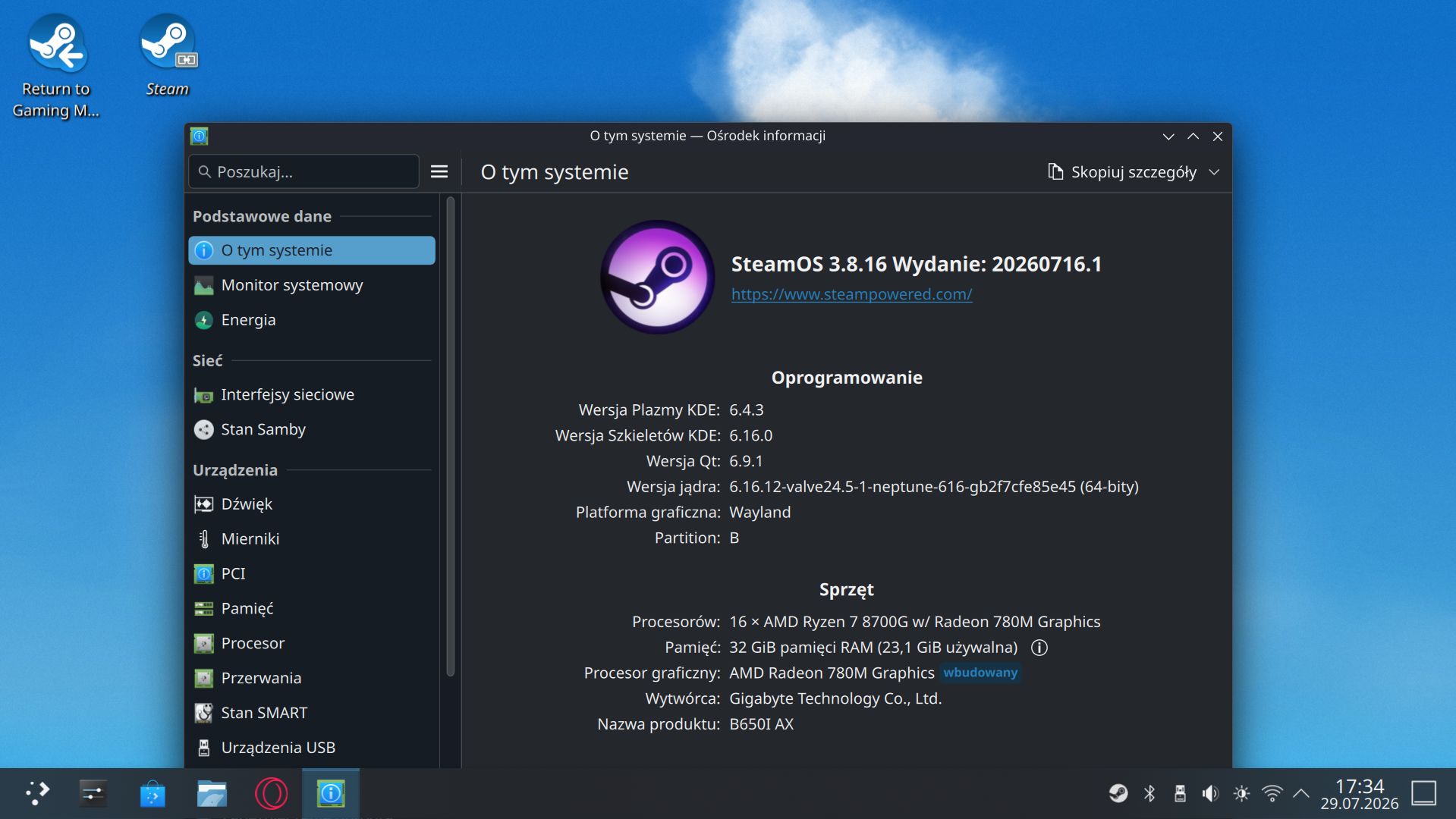Image resolution: width=1456 pixels, height=819 pixels.
Task: Click the Wersja Plazmy KDE value 6.4.3
Action: [x=747, y=410]
